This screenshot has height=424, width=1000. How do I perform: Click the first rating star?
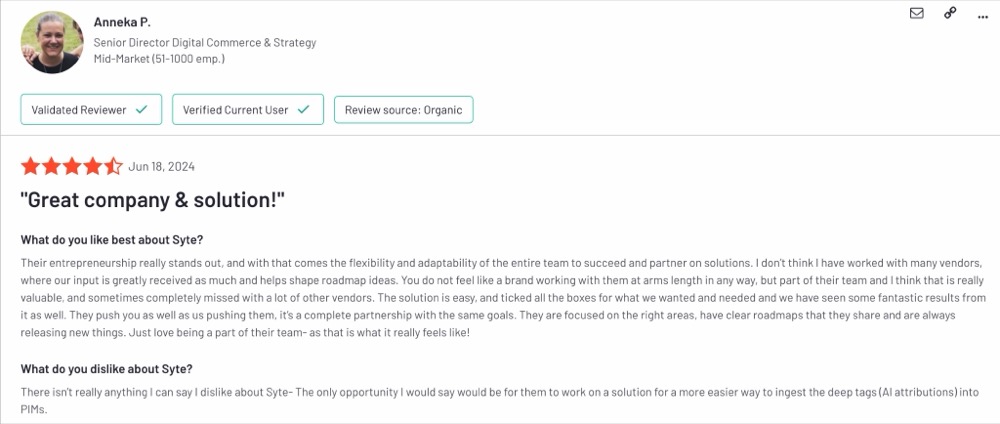point(30,166)
